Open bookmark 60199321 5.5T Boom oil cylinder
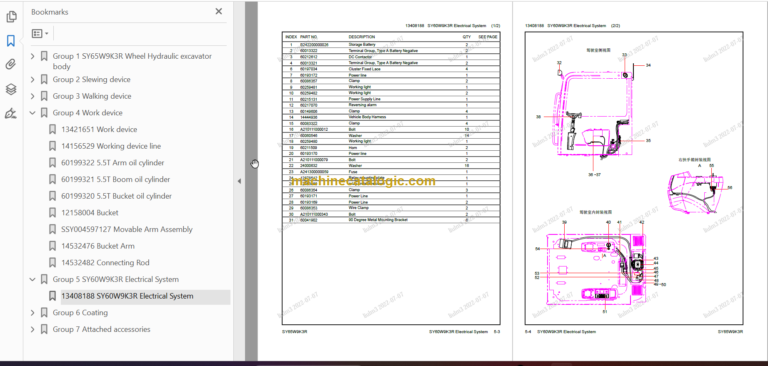This screenshot has height=366, width=768. click(116, 179)
